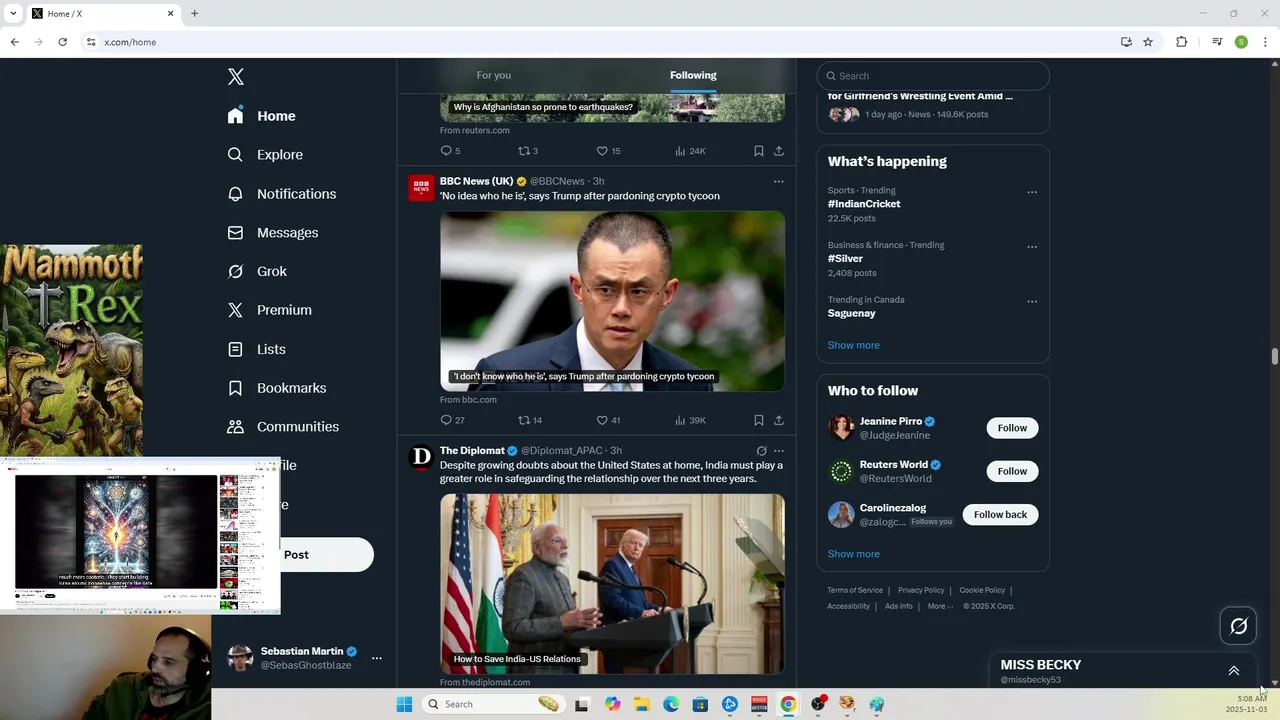Share the BBC News post
This screenshot has height=720, width=1280.
779,420
